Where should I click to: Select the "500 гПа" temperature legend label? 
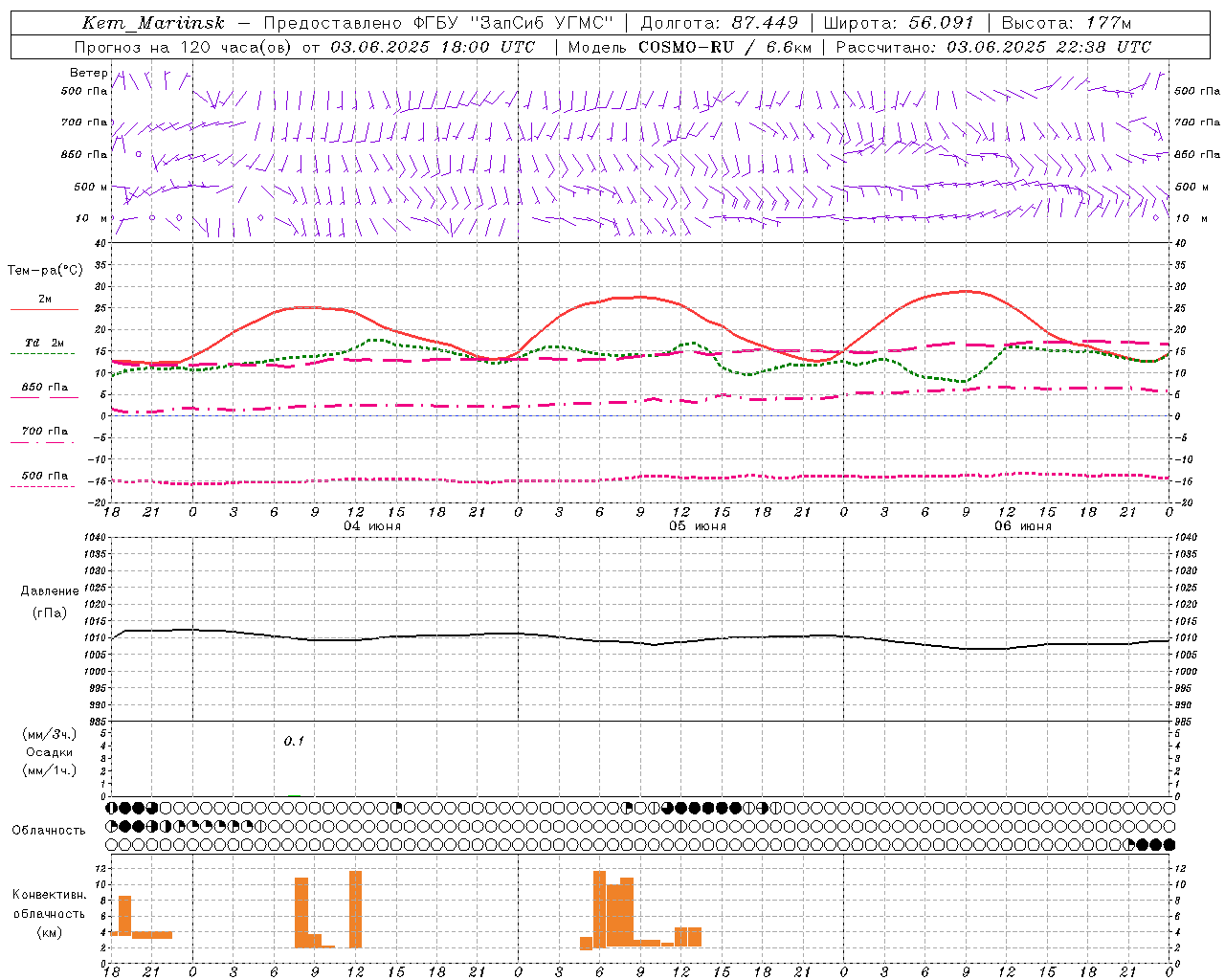tap(45, 476)
